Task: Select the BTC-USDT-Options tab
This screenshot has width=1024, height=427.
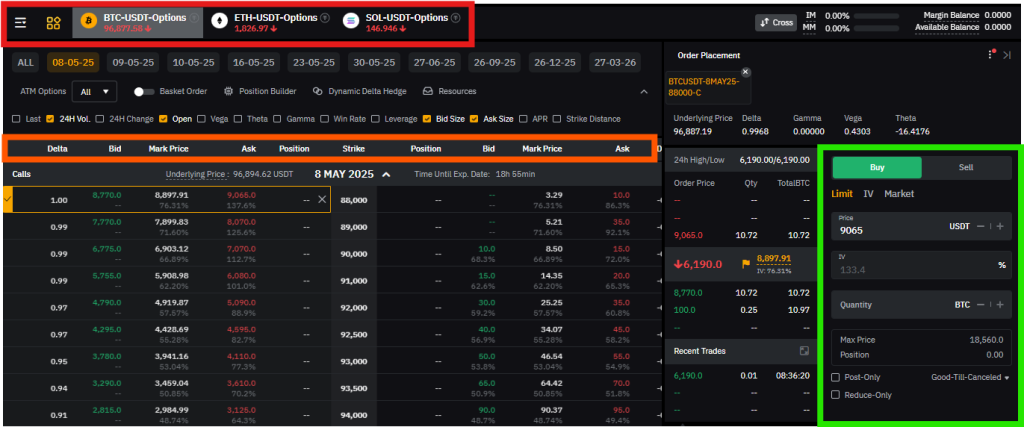Action: pos(138,23)
